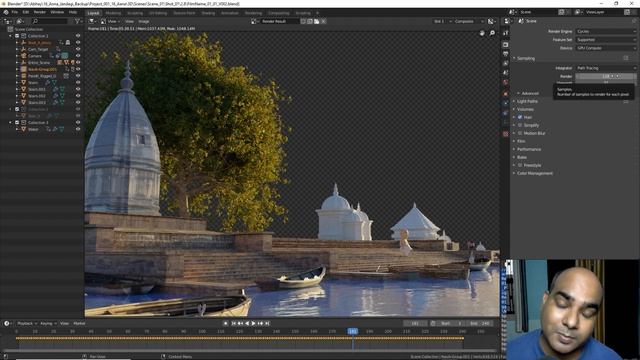The image size is (640, 360).
Task: Open the Slot 1 dropdown
Action: pos(442,21)
